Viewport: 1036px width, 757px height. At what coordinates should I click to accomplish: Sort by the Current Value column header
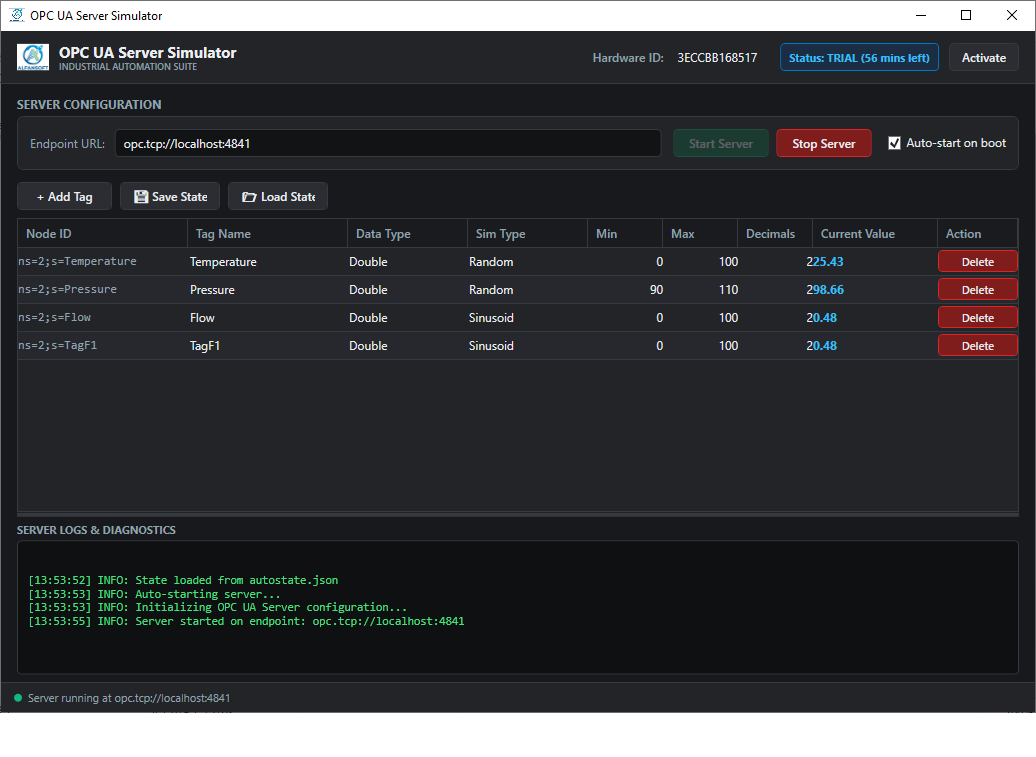[874, 234]
